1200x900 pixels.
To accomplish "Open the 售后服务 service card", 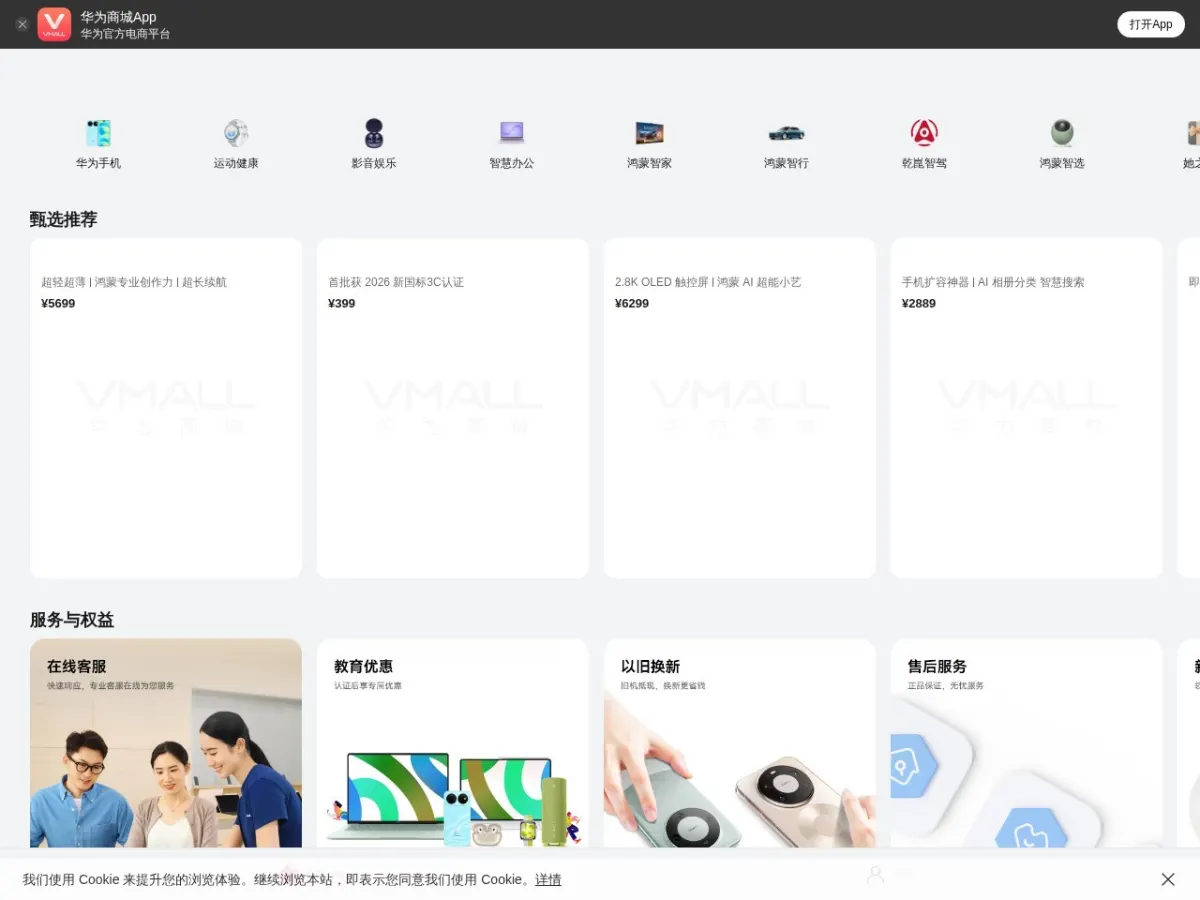I will click(x=1027, y=744).
